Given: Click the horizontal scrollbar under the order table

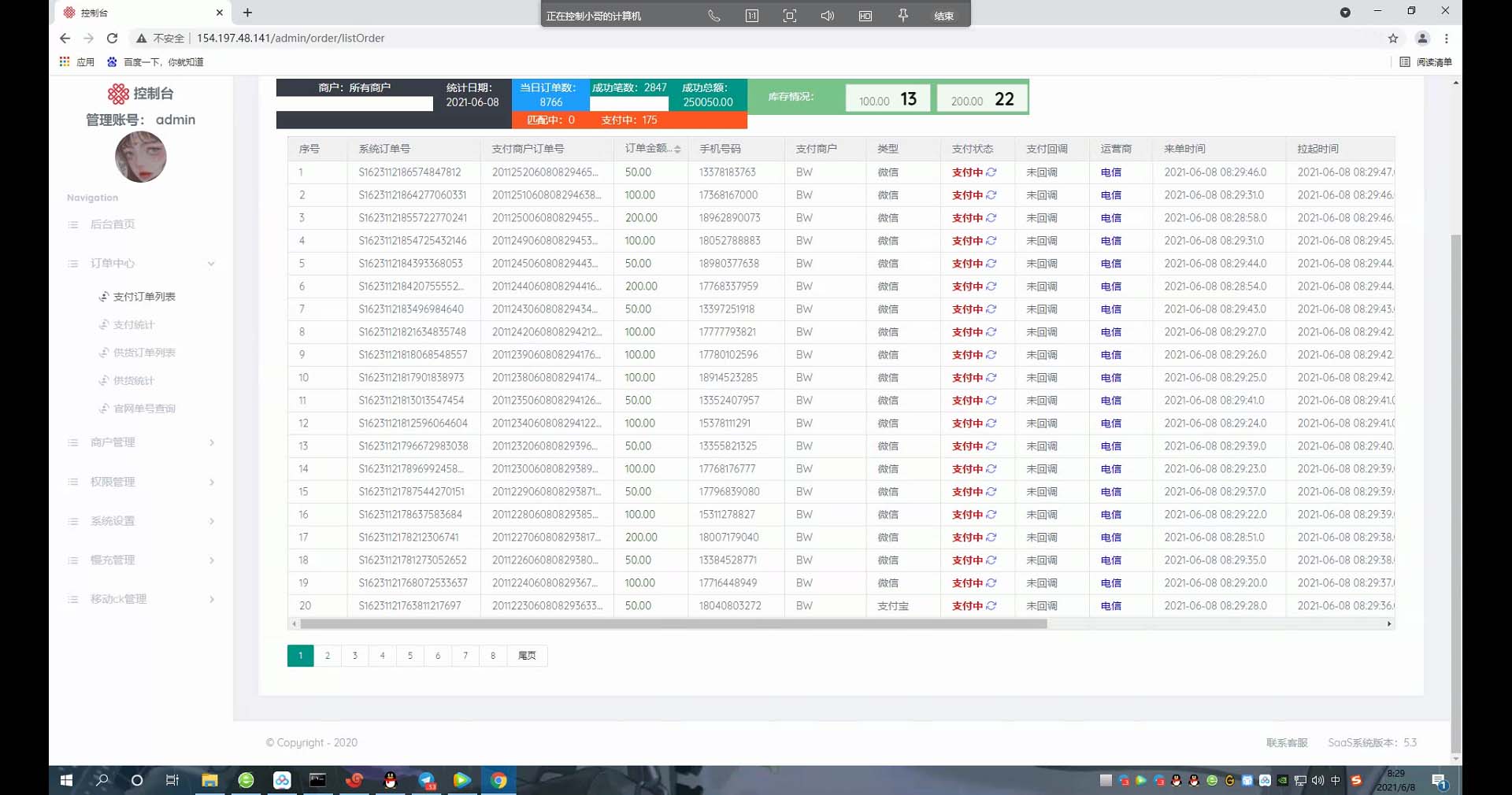Looking at the screenshot, I should coord(673,624).
